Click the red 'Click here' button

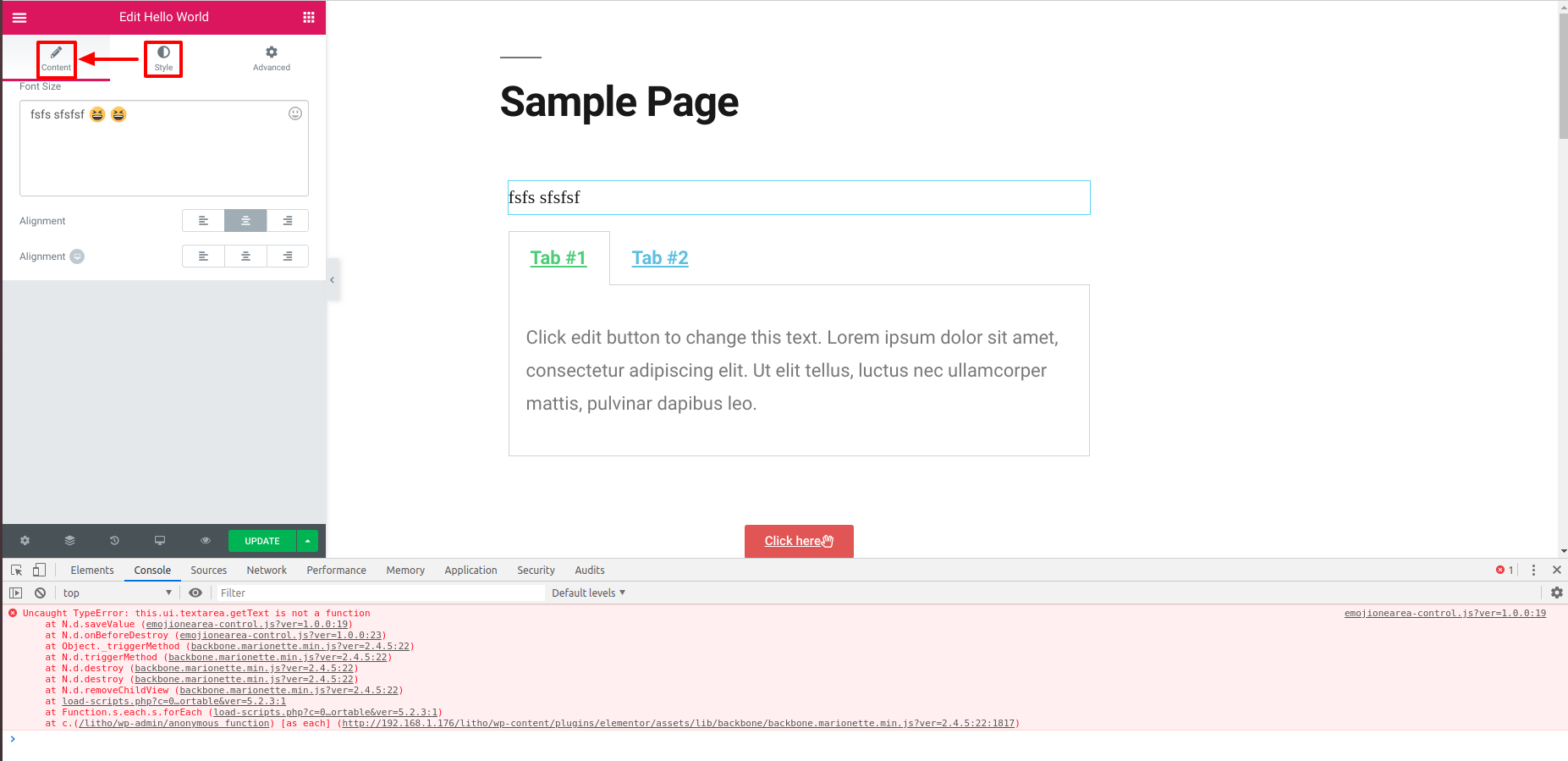coord(799,541)
